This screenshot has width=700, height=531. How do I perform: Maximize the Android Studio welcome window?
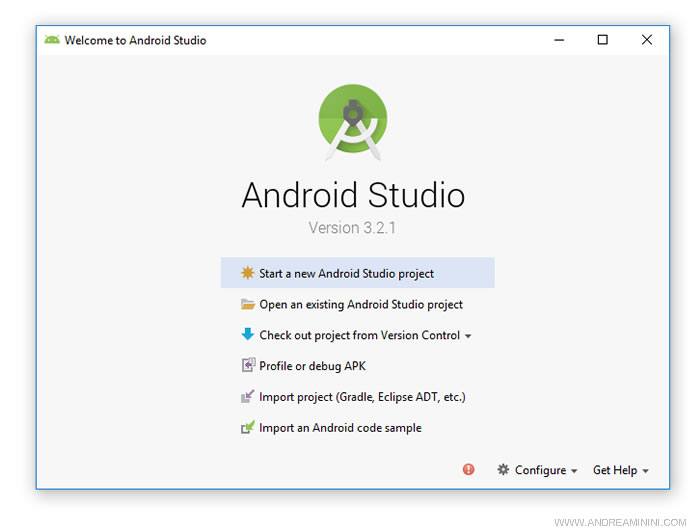click(x=603, y=40)
